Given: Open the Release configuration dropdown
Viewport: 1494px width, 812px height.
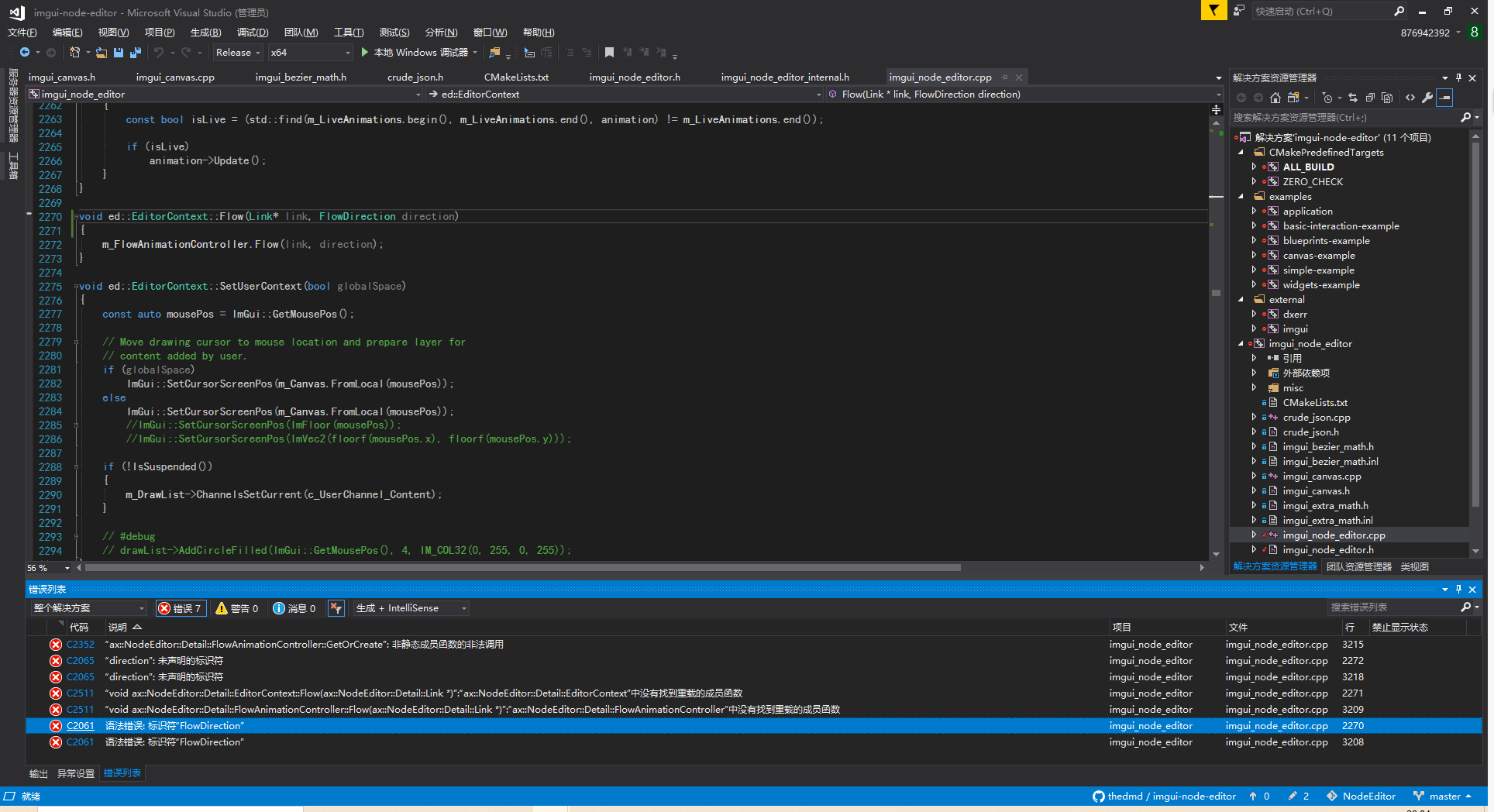Looking at the screenshot, I should click(238, 53).
